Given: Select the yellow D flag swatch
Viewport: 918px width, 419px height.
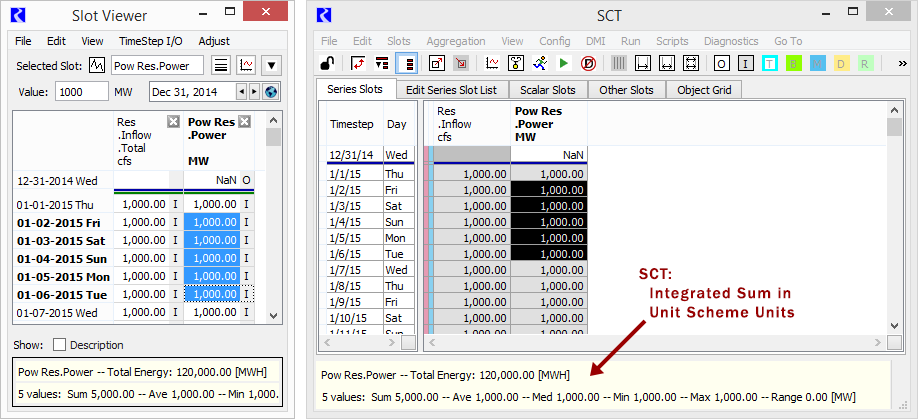Looking at the screenshot, I should click(841, 63).
